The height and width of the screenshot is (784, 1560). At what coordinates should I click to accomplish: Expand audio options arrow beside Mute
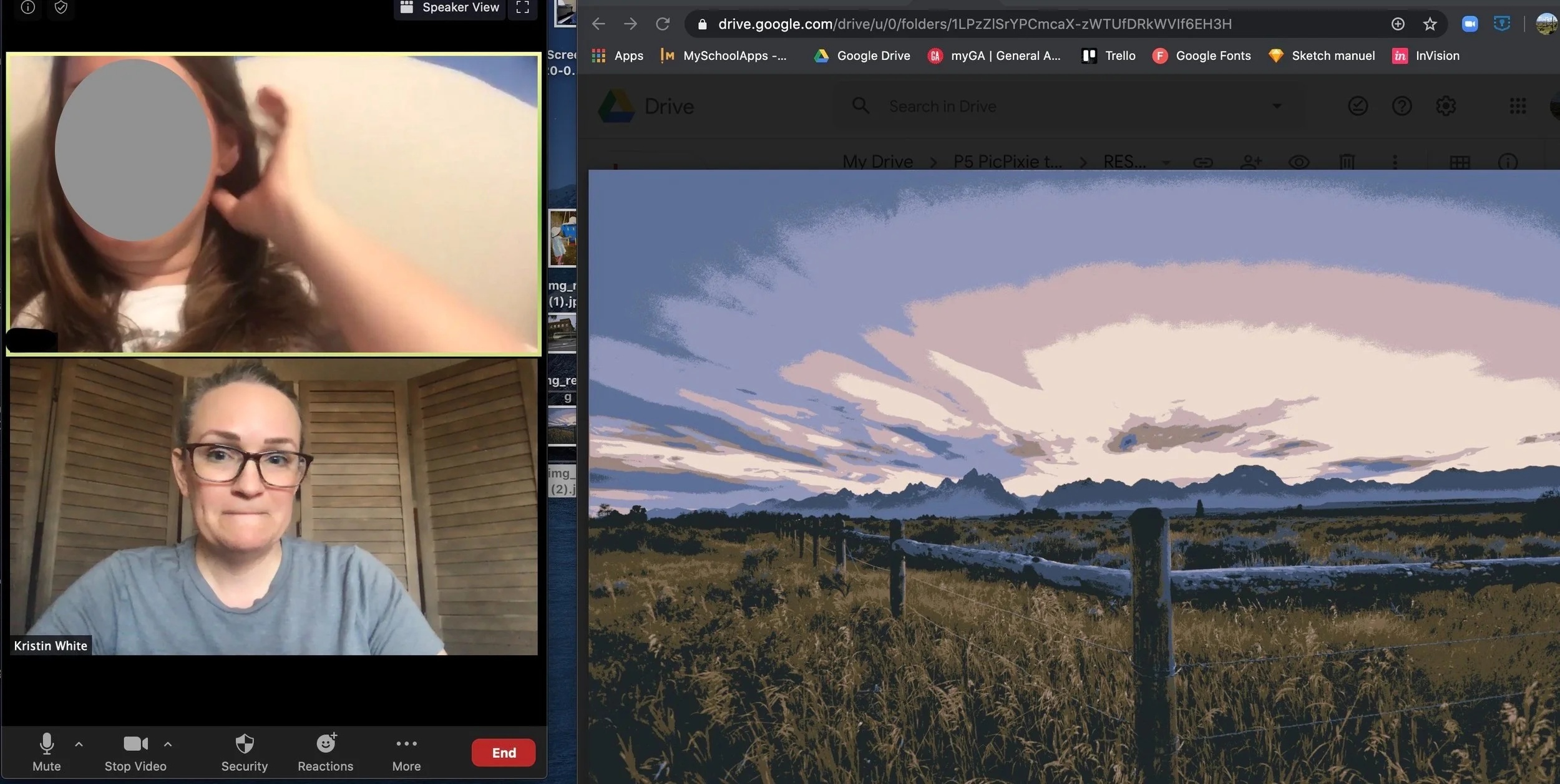79,743
